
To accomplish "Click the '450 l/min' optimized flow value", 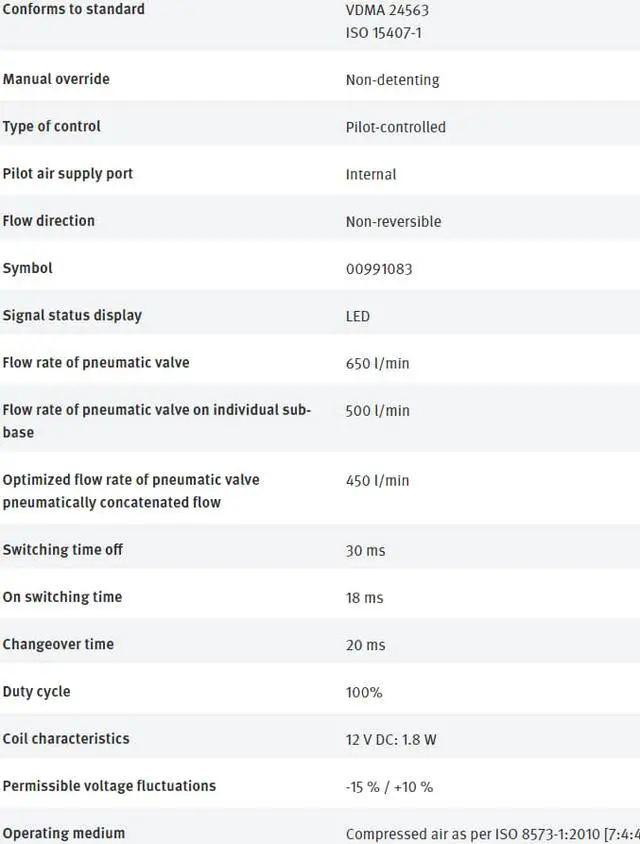I will pyautogui.click(x=377, y=481).
